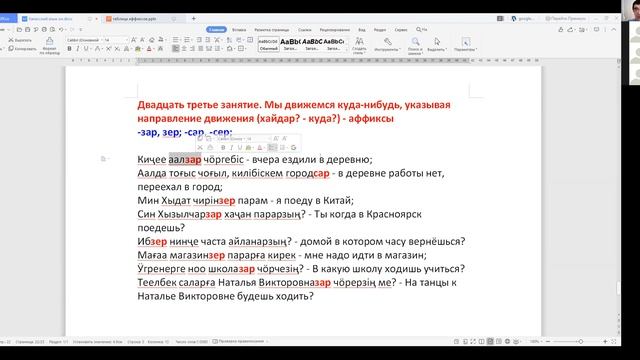The height and width of the screenshot is (360, 640).
Task: Click the zoom in plus button
Action: tap(605, 341)
